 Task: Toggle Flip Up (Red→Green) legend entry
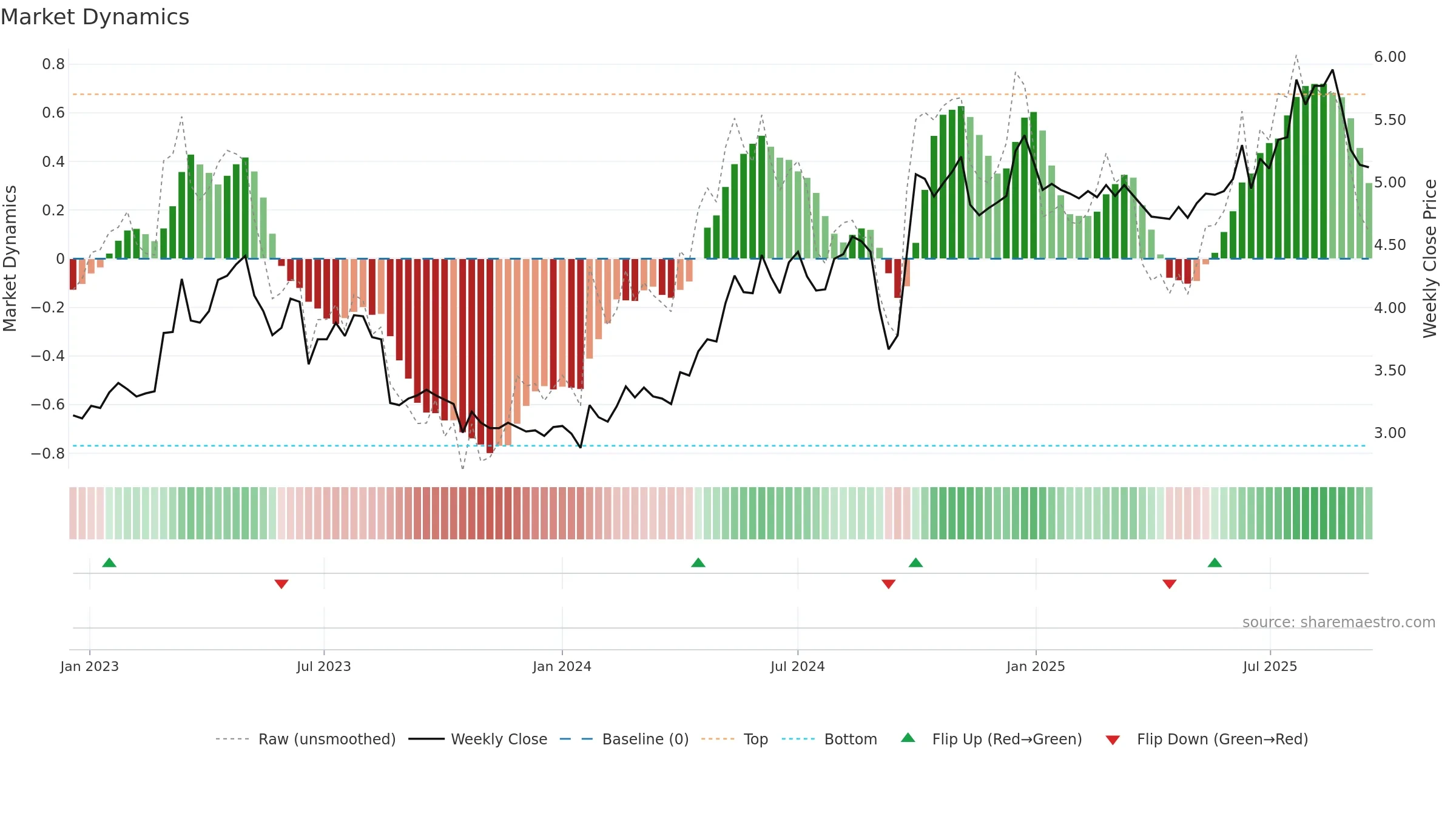(991, 739)
